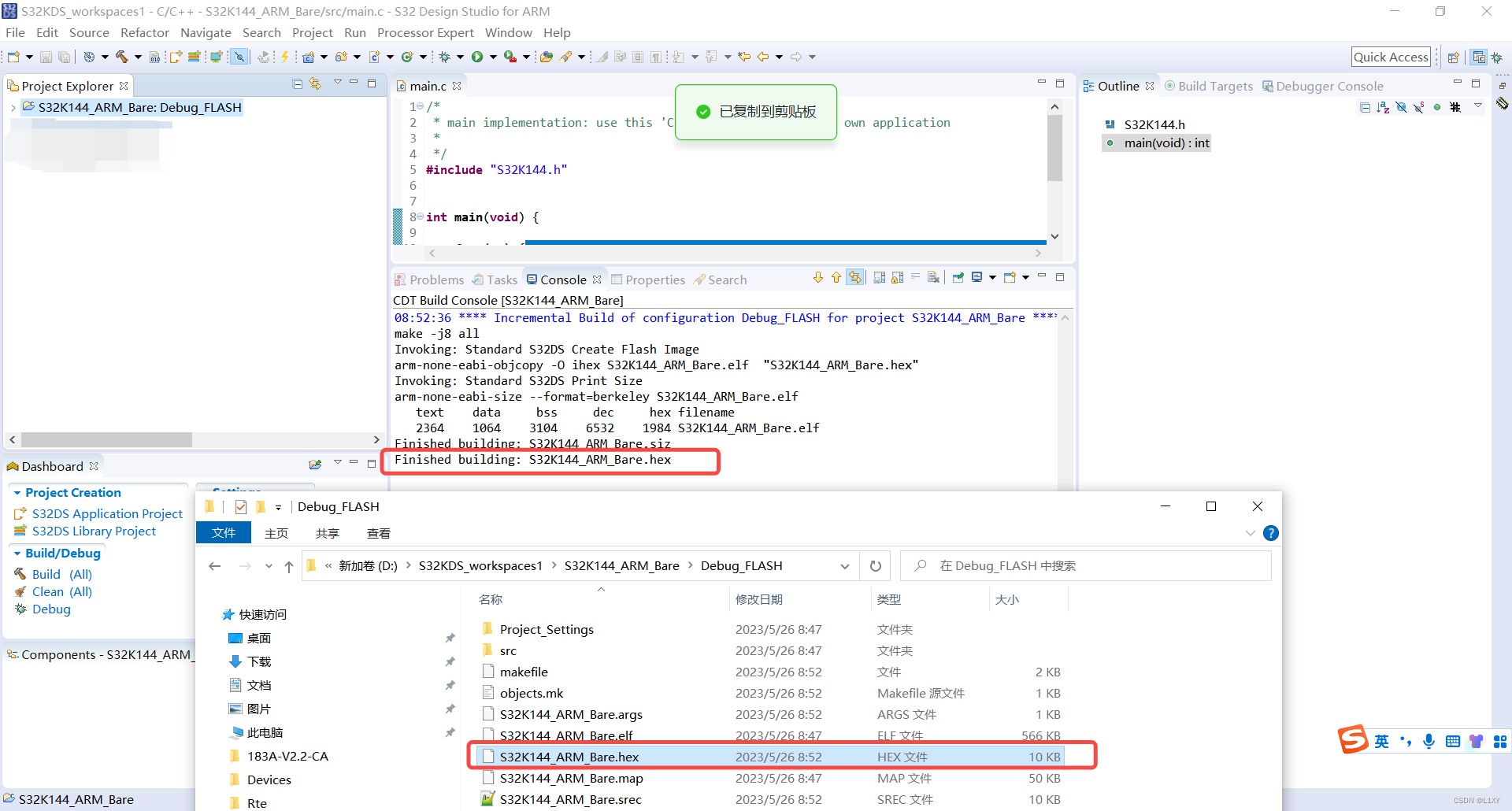Click Project Explorer horizontal scrollbar thumb
Viewport: 1512px width, 811px height.
(x=106, y=439)
